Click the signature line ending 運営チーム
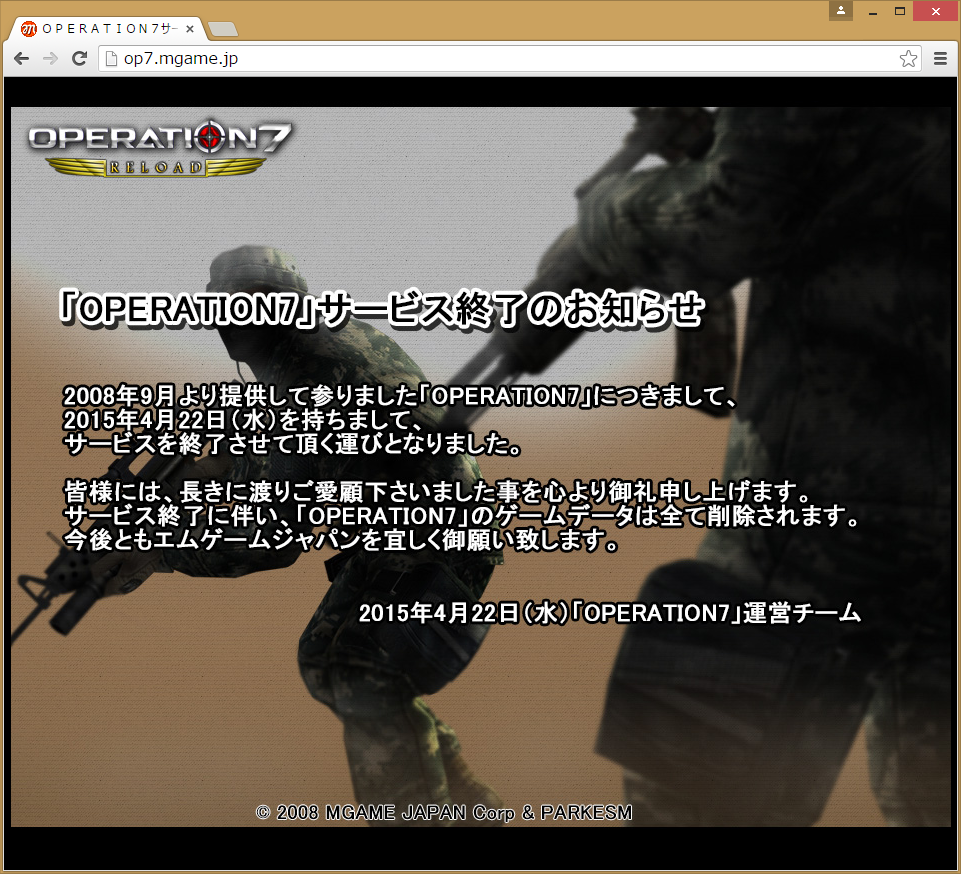 coord(610,613)
